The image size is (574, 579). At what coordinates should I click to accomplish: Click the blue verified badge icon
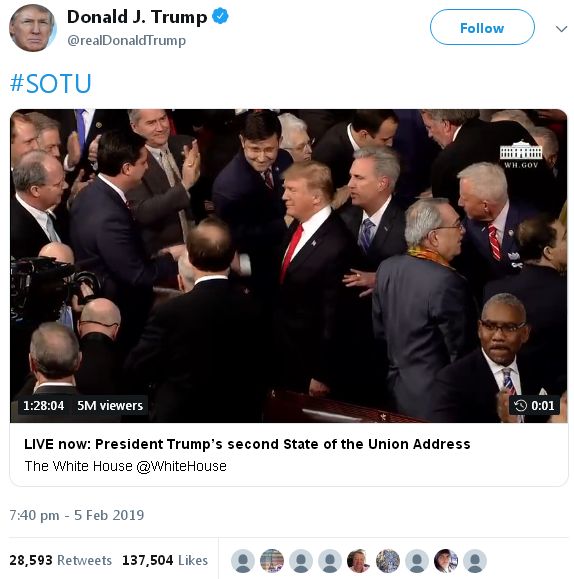220,17
